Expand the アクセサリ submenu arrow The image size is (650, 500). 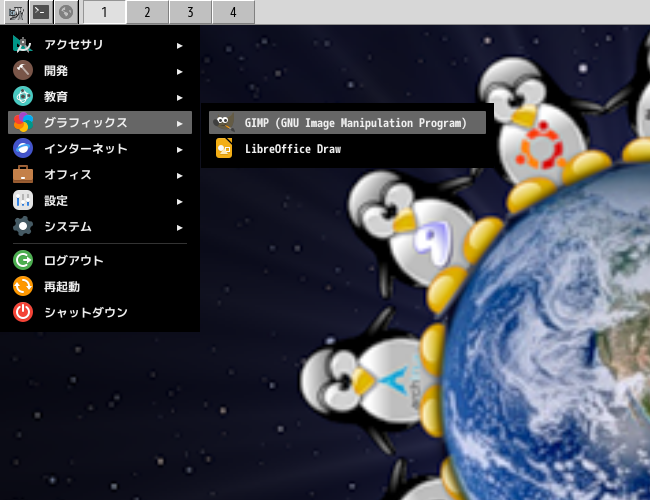[x=179, y=46]
